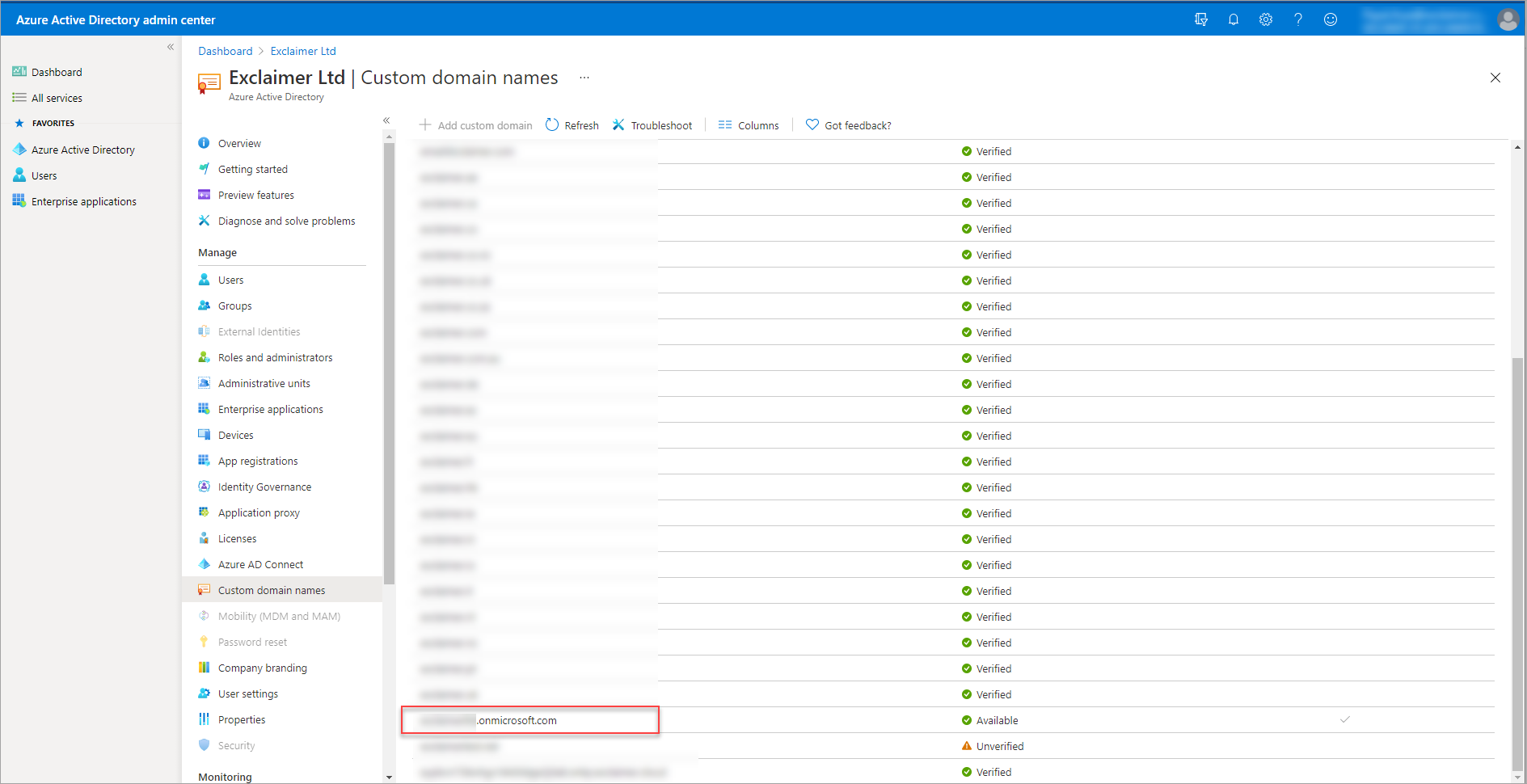Open App registrations

click(x=257, y=461)
